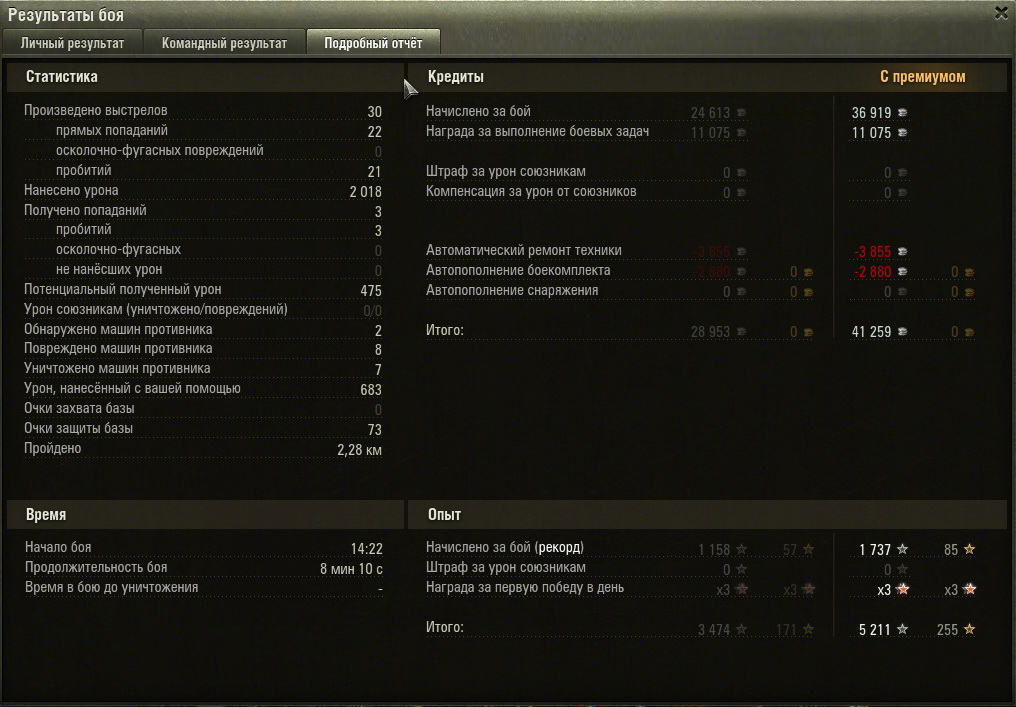Click Уничтожено машин противника row
The height and width of the screenshot is (707, 1016).
[x=203, y=369]
